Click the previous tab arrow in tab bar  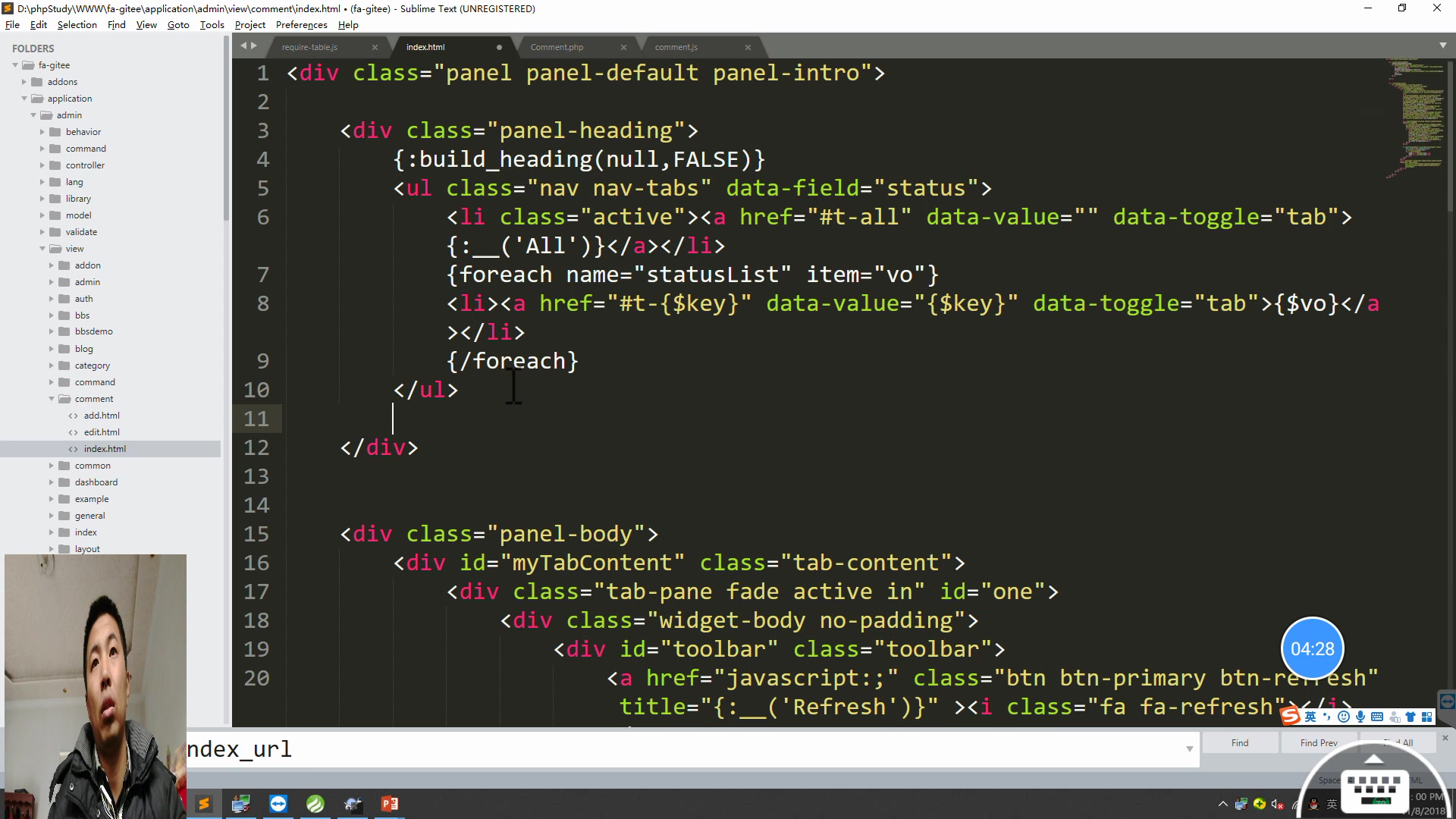[x=244, y=46]
